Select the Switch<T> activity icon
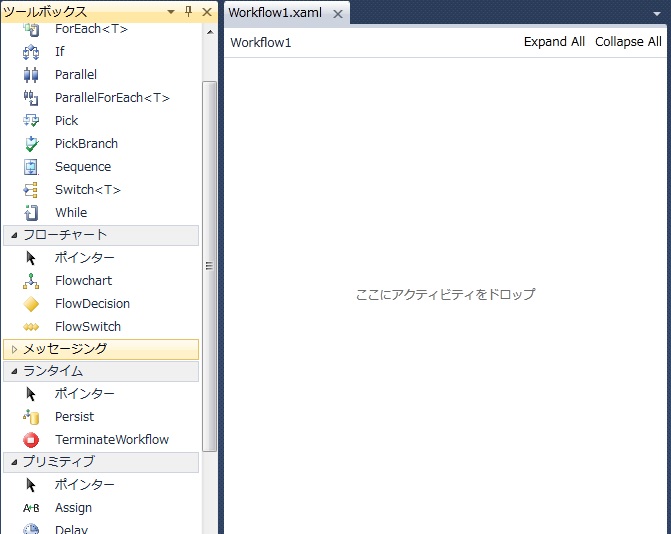 pyautogui.click(x=31, y=190)
